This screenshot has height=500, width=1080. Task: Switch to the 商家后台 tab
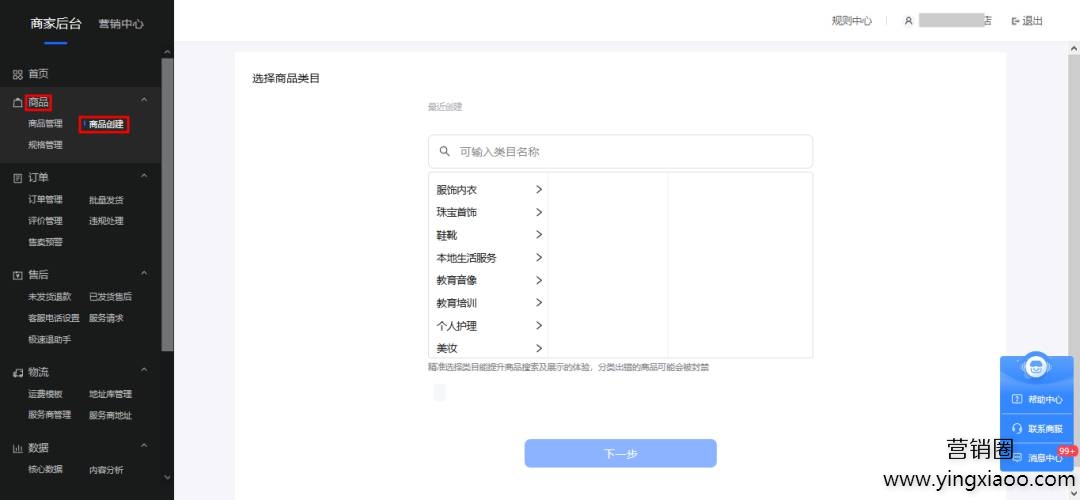(x=56, y=23)
